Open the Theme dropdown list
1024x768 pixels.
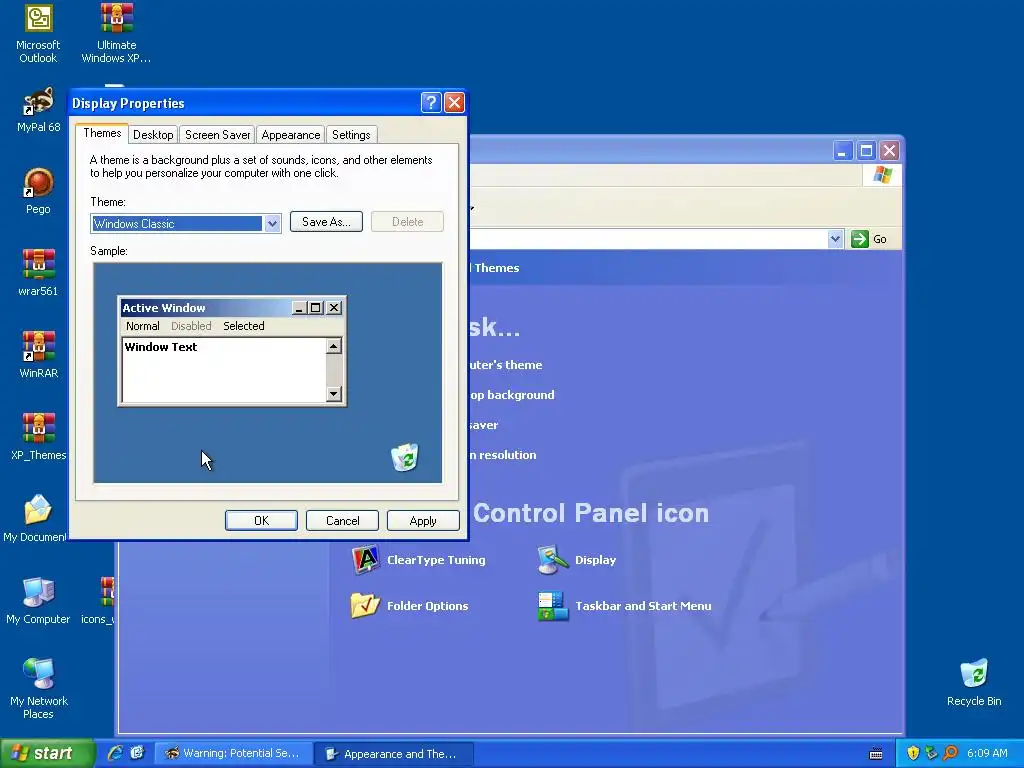272,223
